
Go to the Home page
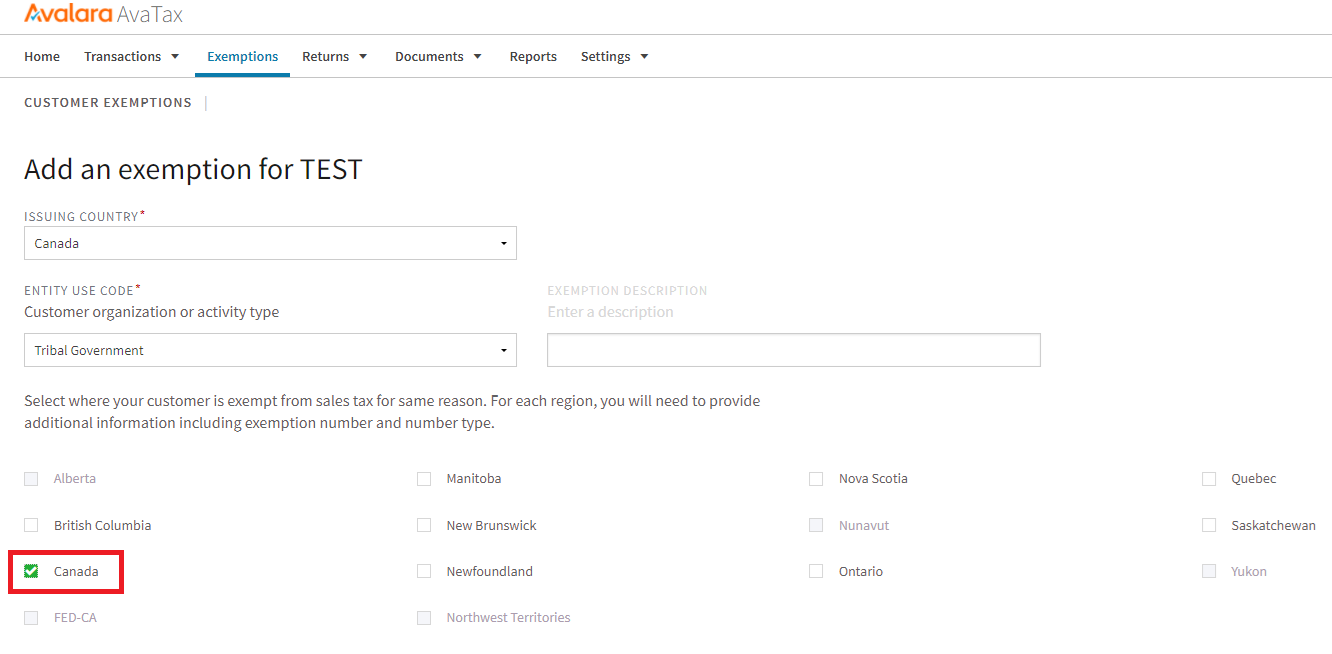(42, 57)
